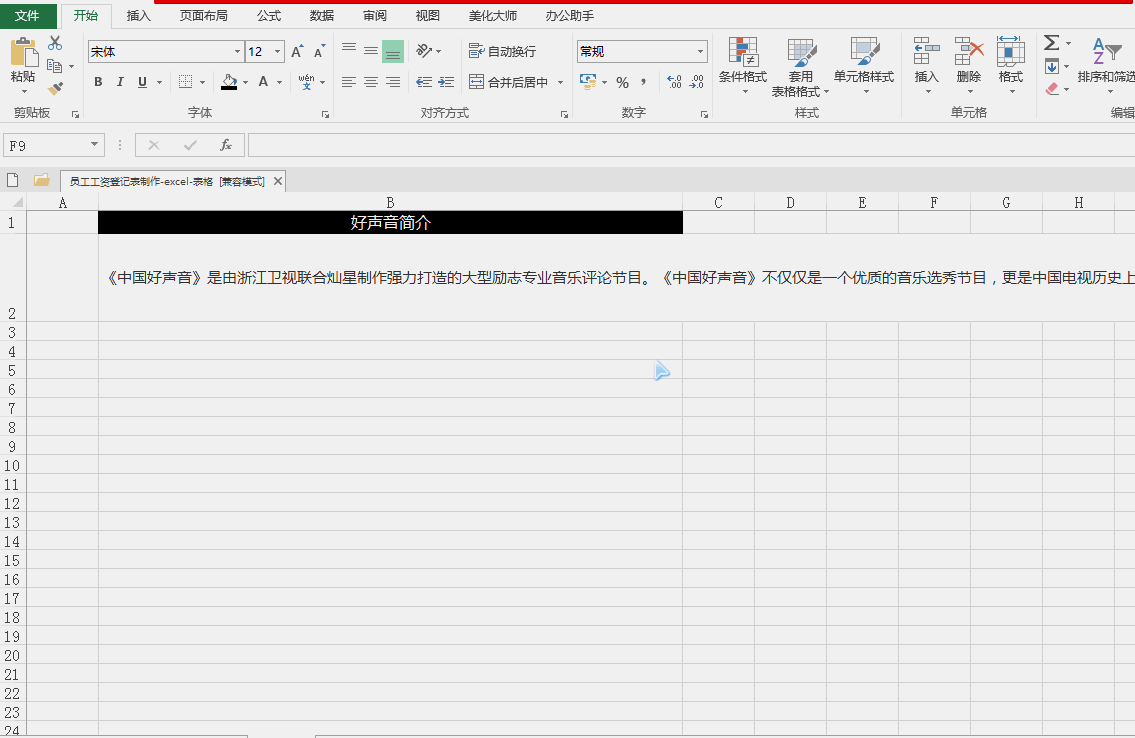Toggle bottom vertical alignment (highlighted)
The height and width of the screenshot is (738, 1135).
(x=393, y=51)
